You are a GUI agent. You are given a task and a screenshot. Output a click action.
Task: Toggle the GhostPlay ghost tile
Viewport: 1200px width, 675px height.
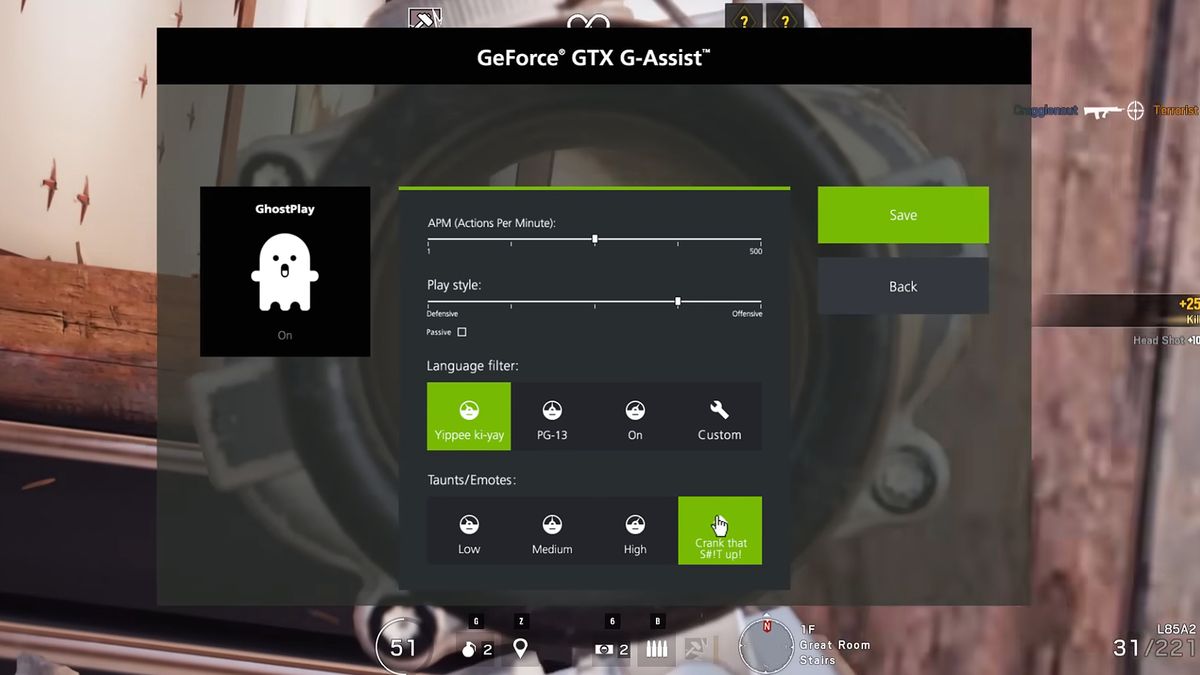point(285,271)
